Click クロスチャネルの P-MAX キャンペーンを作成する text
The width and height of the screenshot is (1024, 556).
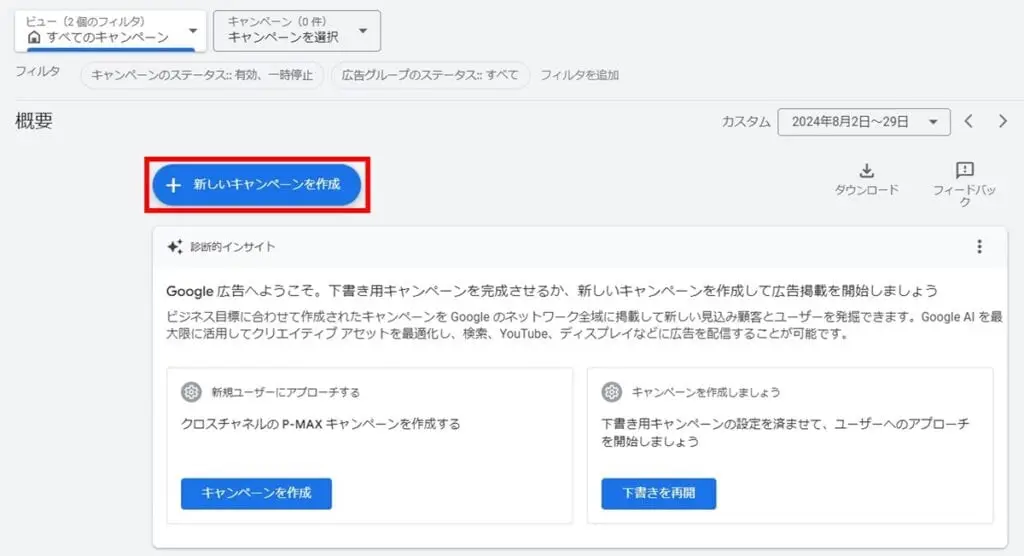coord(321,424)
